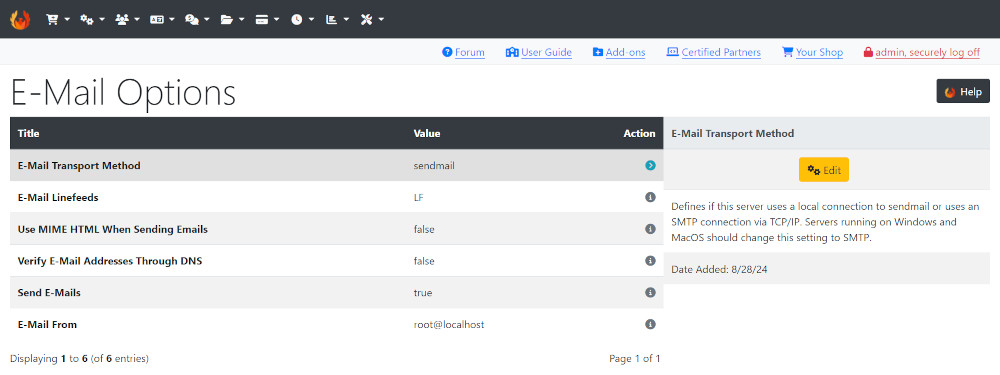Click the Help button
1000x375 pixels.
963,91
